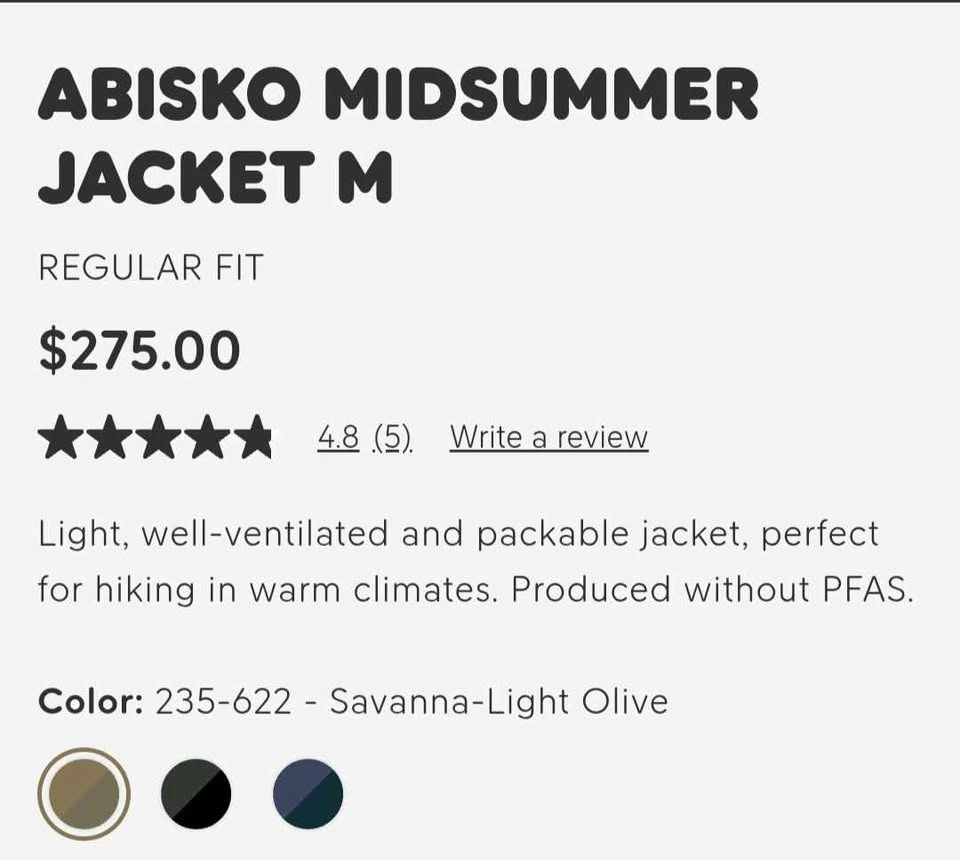Click the Write a review link
The height and width of the screenshot is (860, 960).
(x=548, y=437)
